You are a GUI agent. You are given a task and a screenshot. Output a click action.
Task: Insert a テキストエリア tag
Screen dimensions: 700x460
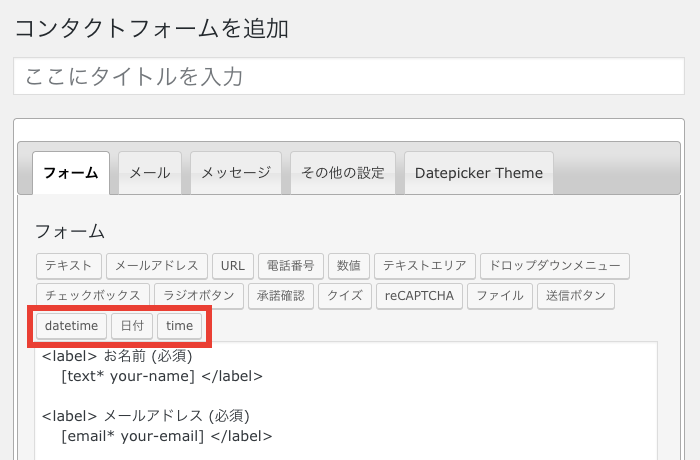[425, 266]
